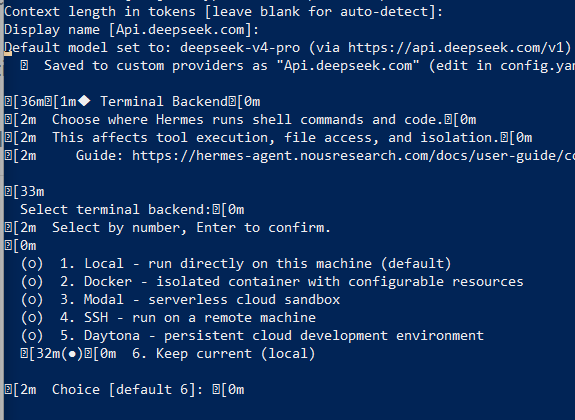Image resolution: width=575 pixels, height=420 pixels.
Task: Click the option text Keep current (local)
Action: (x=224, y=354)
